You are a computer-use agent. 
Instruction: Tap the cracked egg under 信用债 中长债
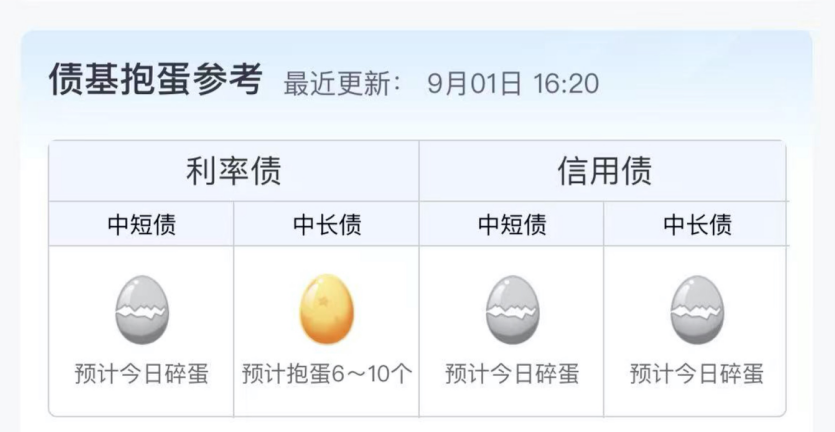[x=697, y=309]
